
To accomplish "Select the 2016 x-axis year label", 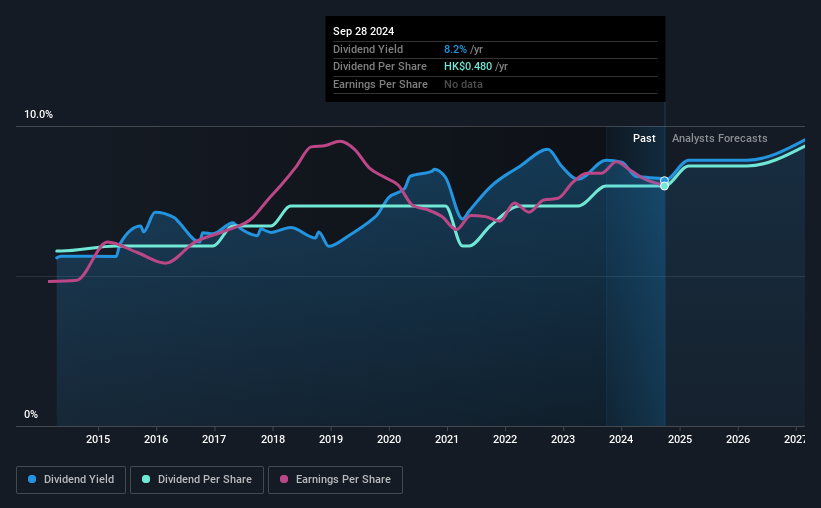I will point(156,439).
